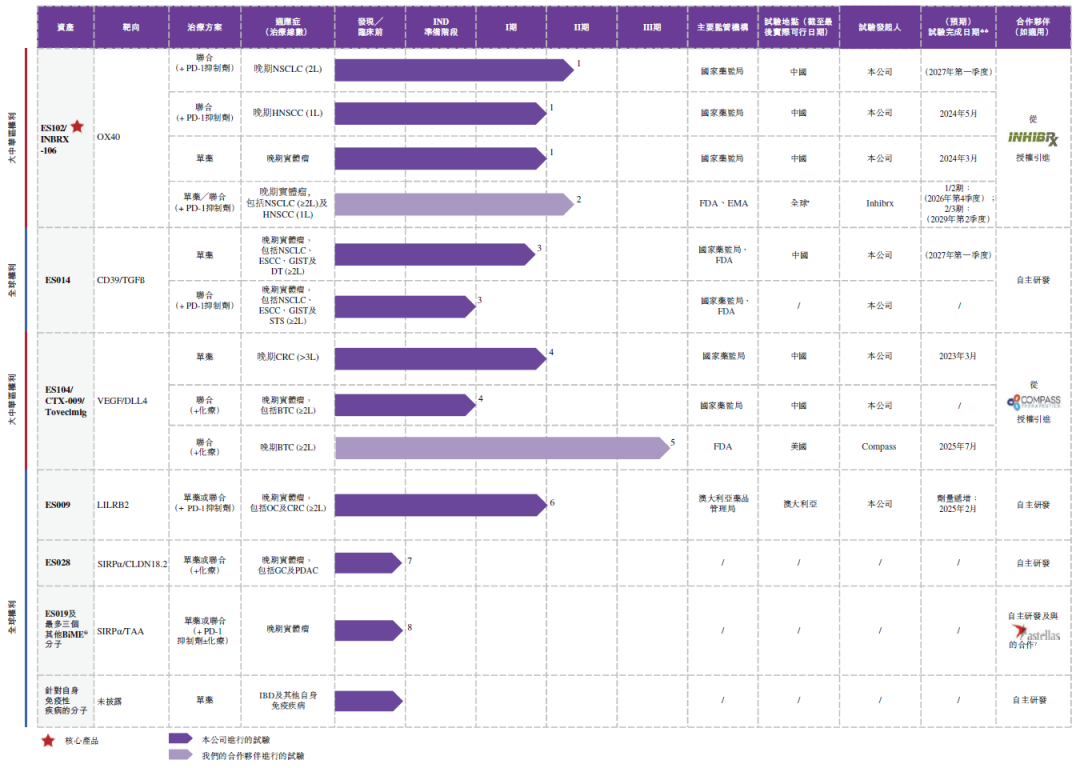Click the Inhibrx logo

tap(1032, 137)
